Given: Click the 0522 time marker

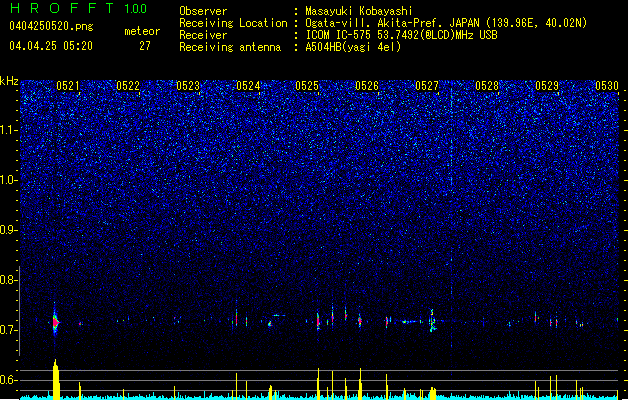Looking at the screenshot, I should [x=128, y=86].
